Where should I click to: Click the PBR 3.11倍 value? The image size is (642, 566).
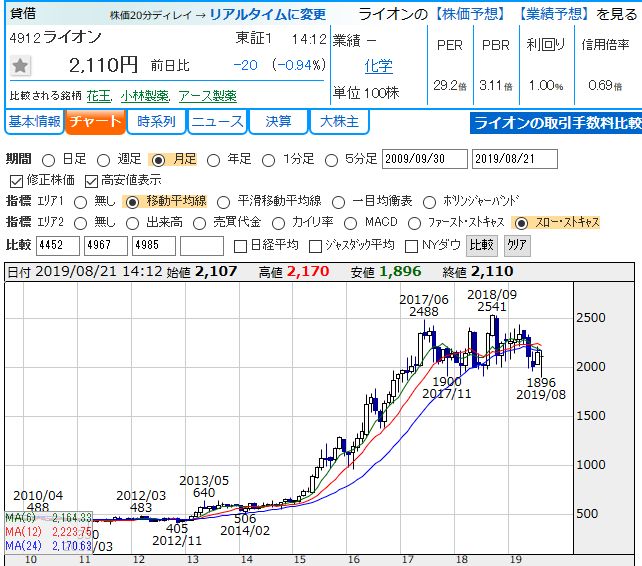click(496, 86)
